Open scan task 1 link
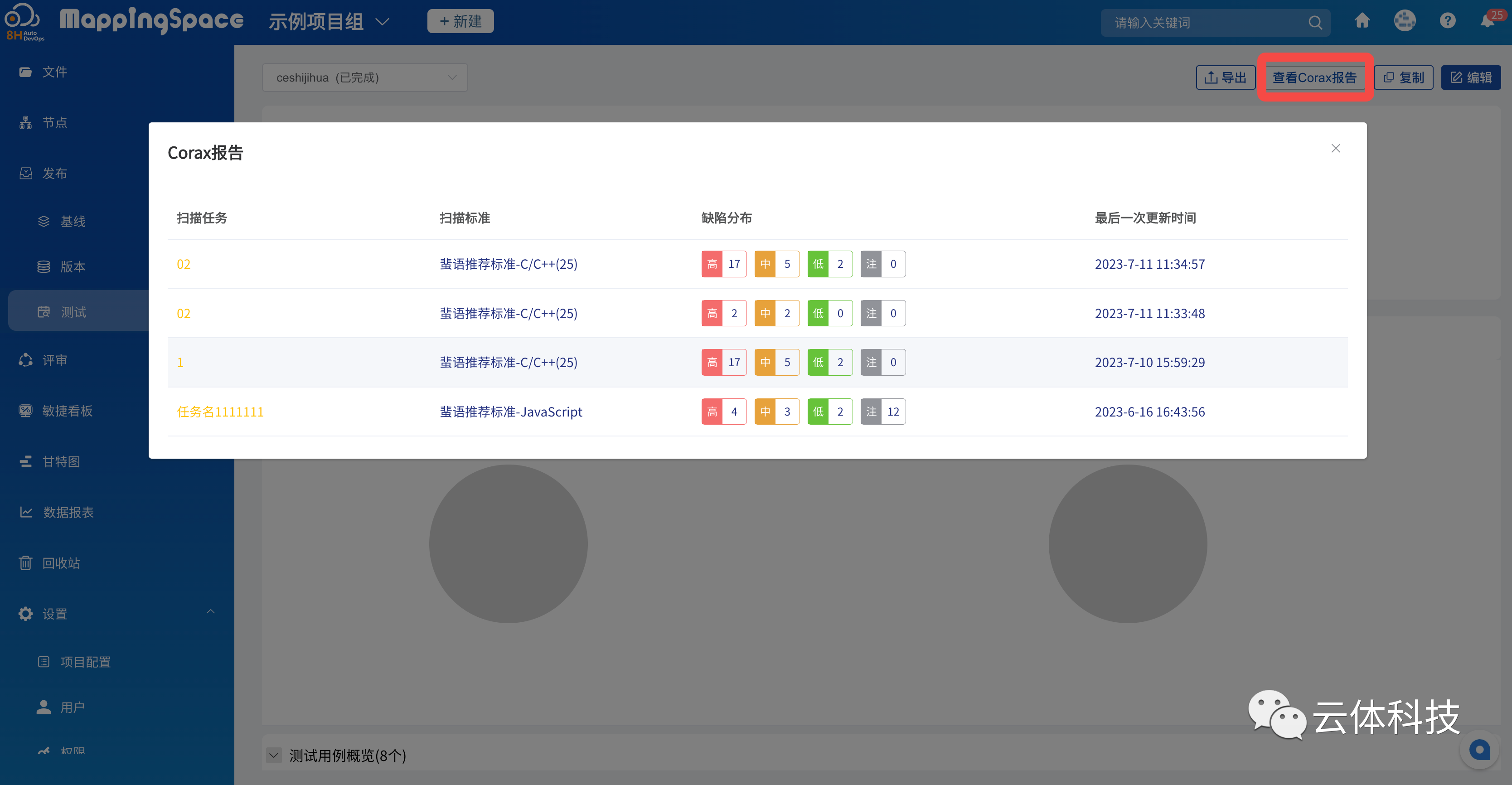1512x785 pixels. pyautogui.click(x=180, y=363)
